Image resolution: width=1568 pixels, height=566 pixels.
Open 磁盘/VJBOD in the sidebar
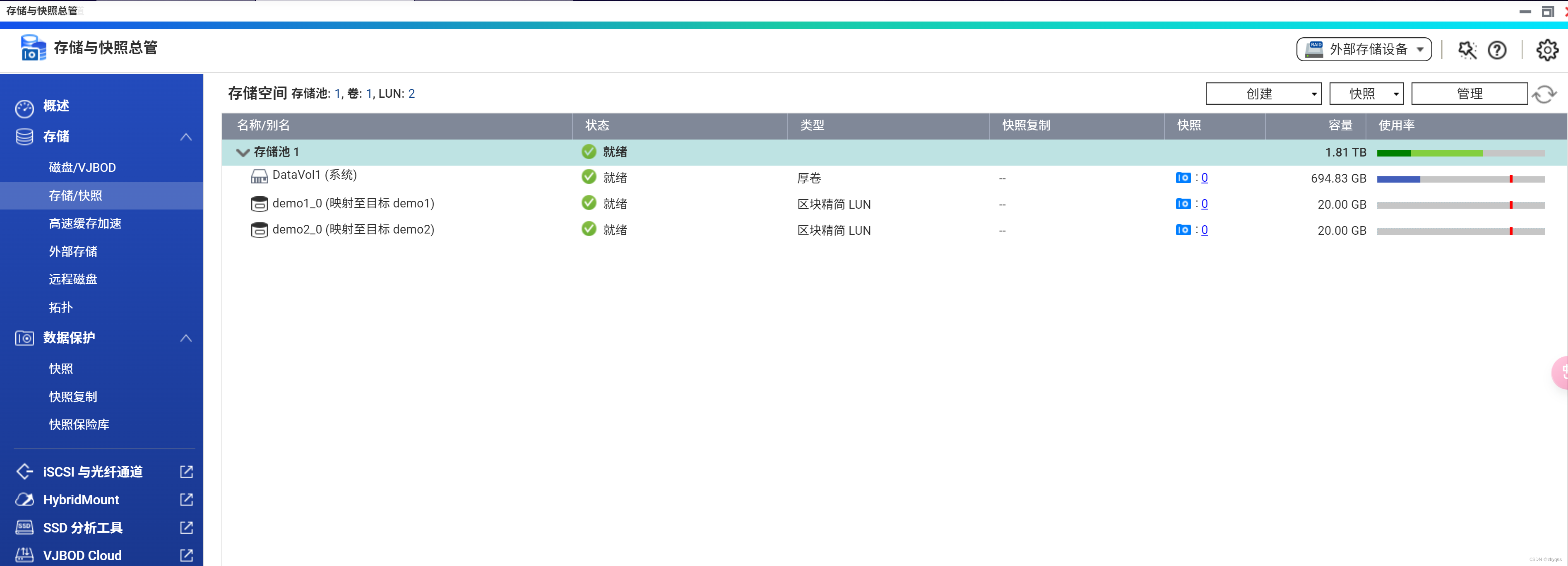(x=82, y=167)
